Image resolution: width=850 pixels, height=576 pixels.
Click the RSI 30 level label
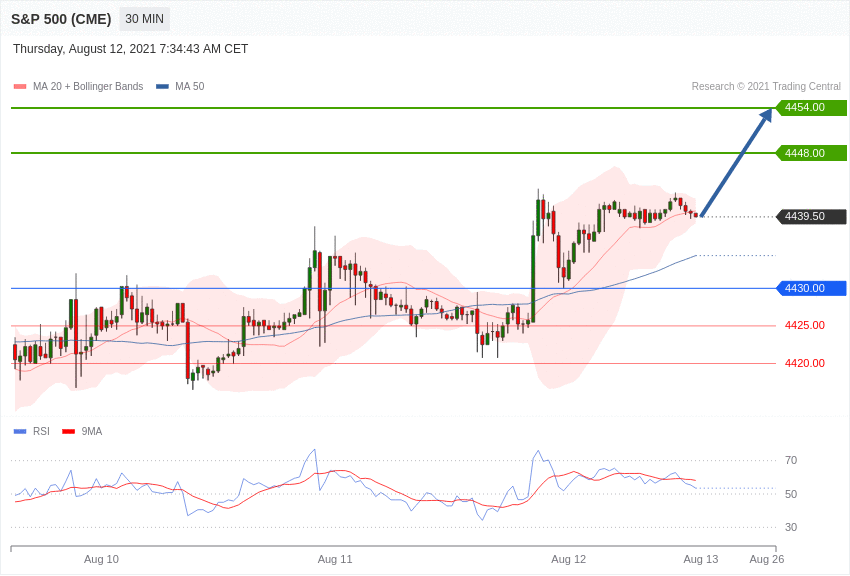[x=791, y=527]
